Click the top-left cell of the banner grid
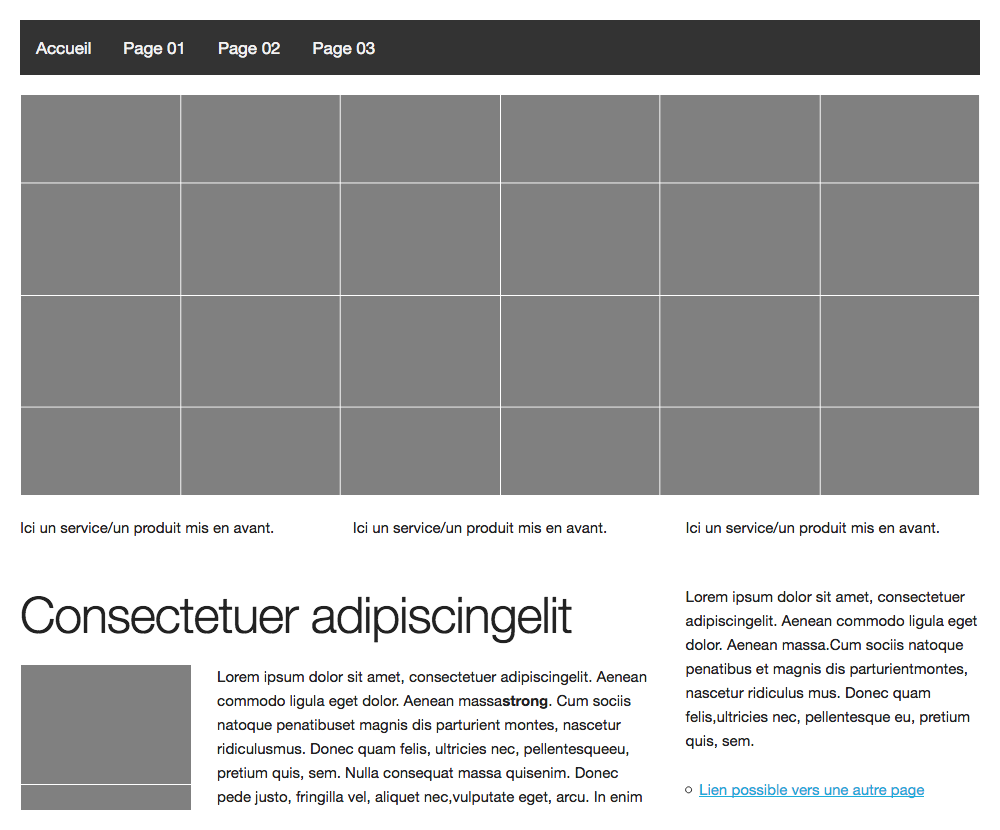1000x830 pixels. (100, 138)
